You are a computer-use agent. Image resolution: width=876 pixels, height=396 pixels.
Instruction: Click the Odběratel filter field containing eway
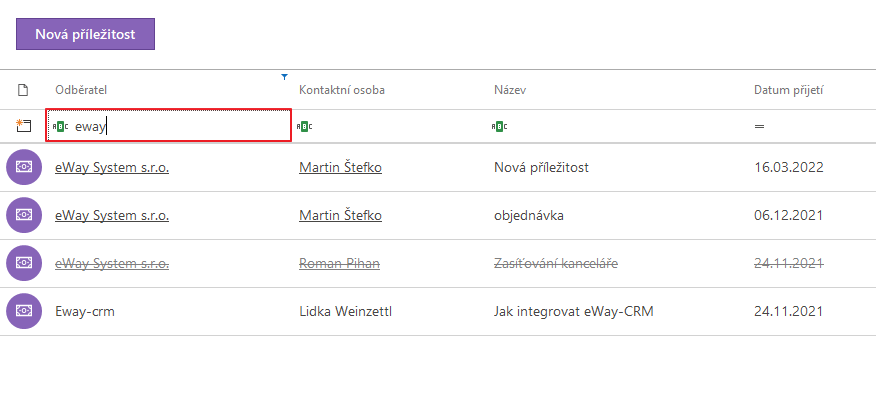tap(168, 125)
